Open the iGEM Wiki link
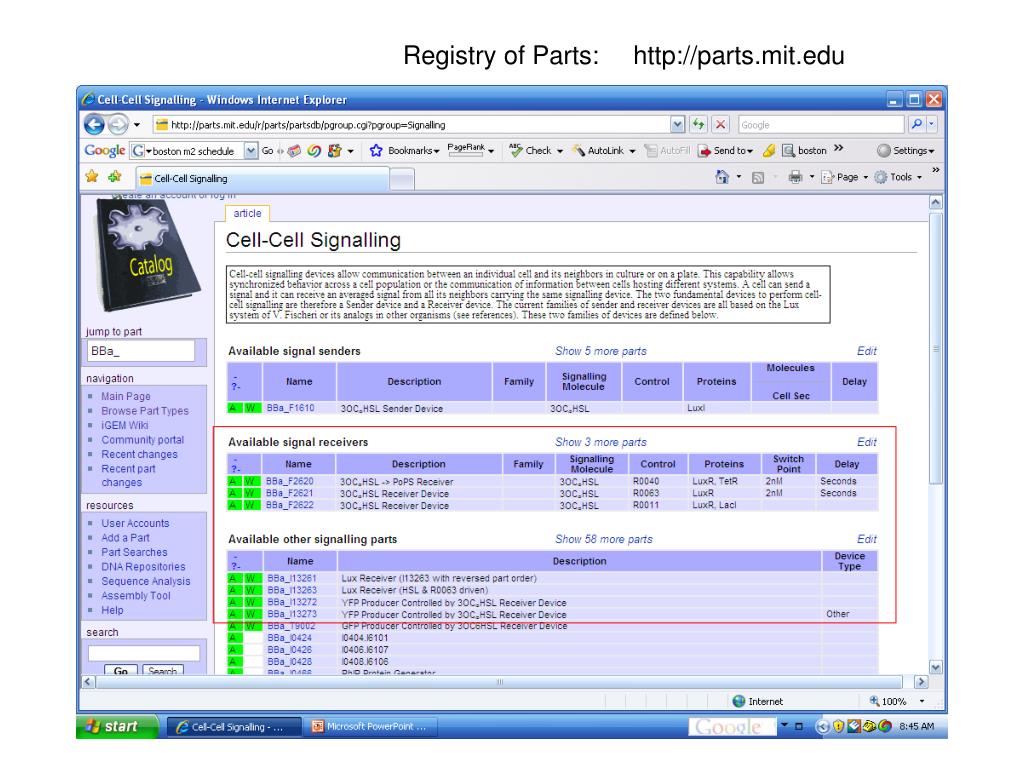This screenshot has width=1024, height=768. (124, 425)
